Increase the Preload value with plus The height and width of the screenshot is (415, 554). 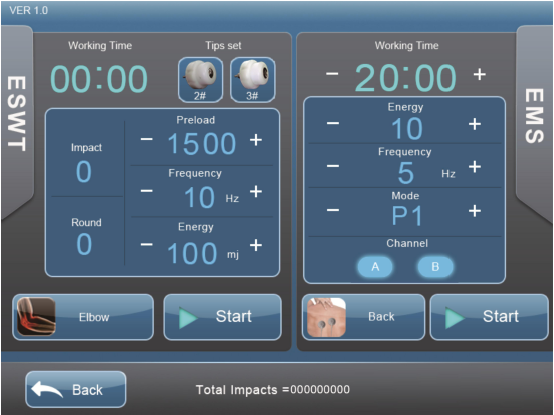[x=256, y=140]
